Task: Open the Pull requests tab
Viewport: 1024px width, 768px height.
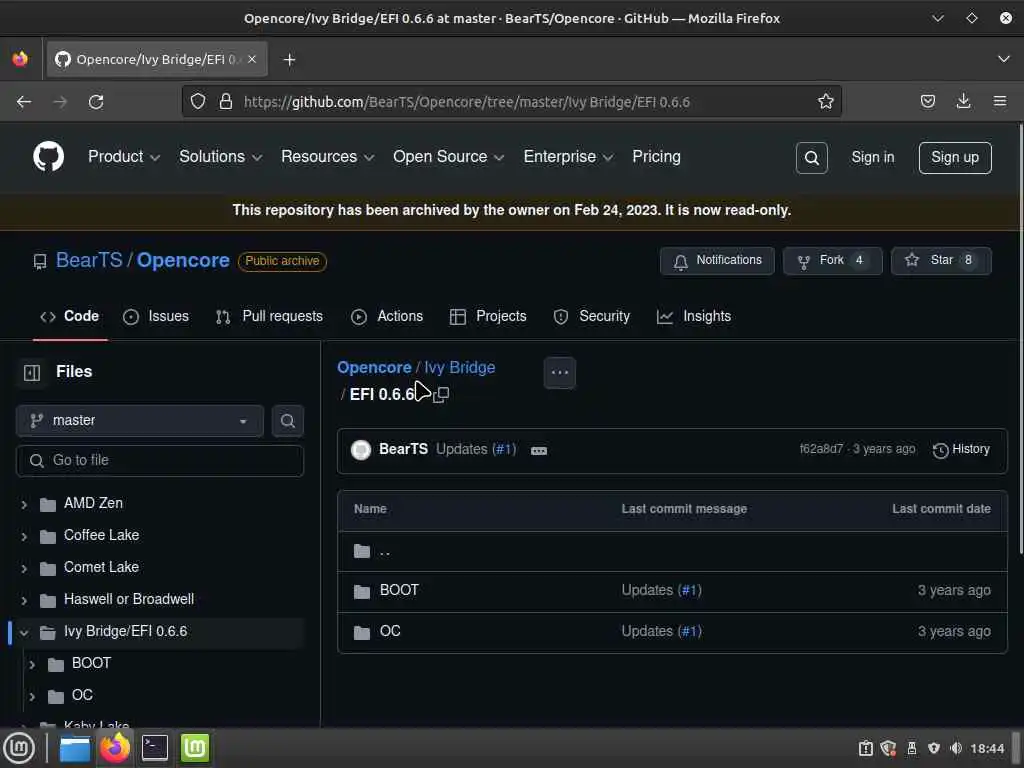Action: coord(269,317)
